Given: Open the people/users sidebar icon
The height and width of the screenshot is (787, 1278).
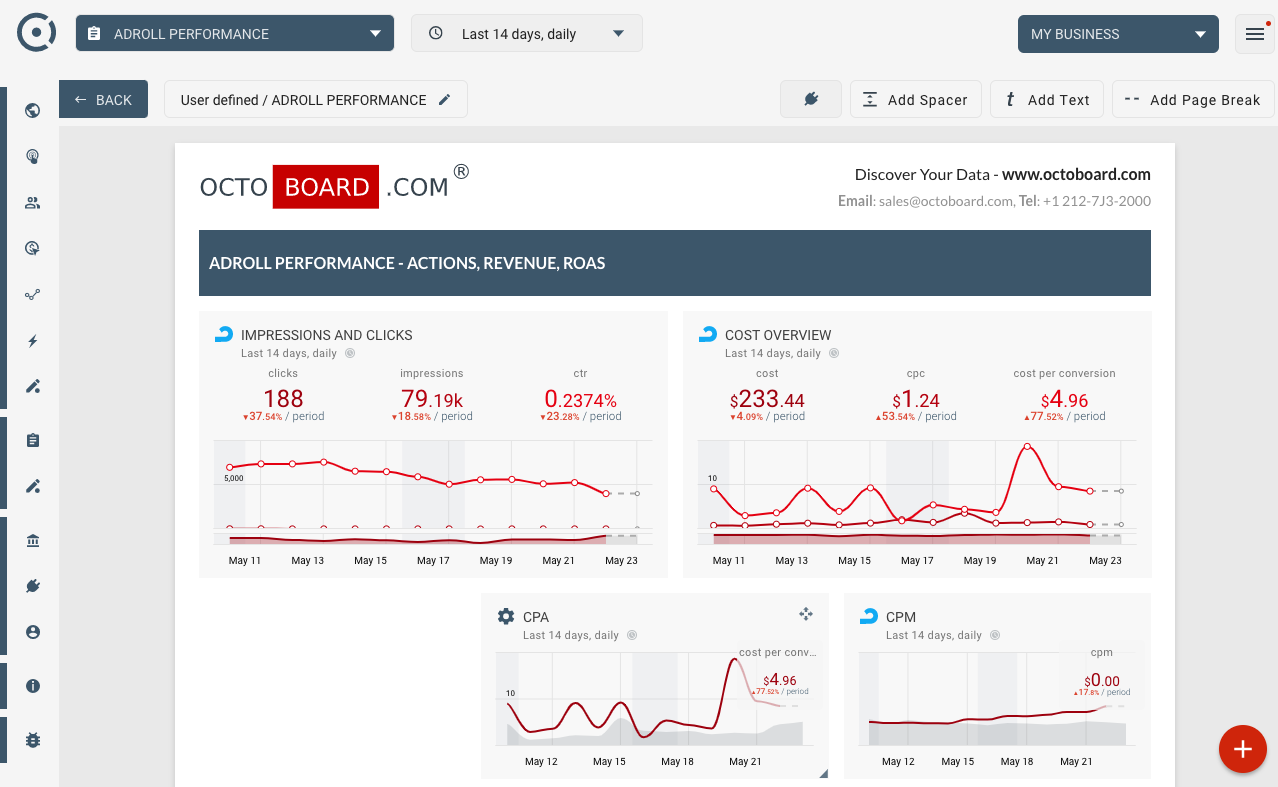Looking at the screenshot, I should pyautogui.click(x=33, y=203).
